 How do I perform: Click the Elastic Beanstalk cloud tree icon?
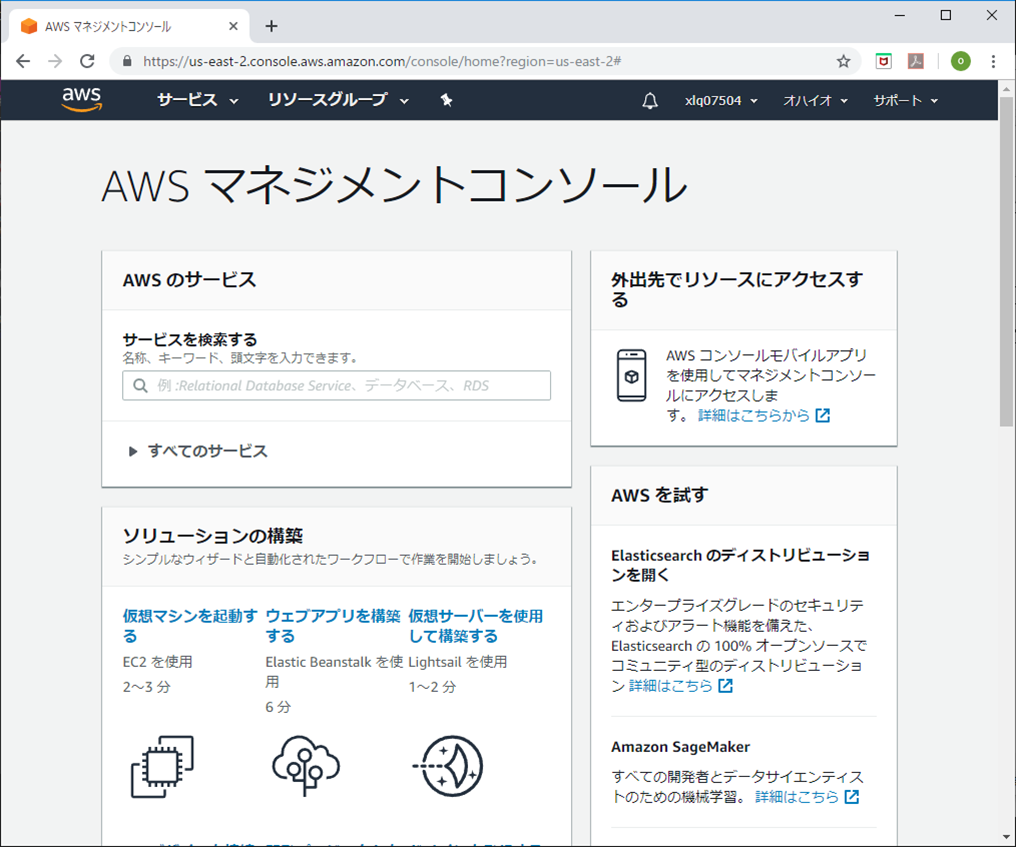point(306,766)
